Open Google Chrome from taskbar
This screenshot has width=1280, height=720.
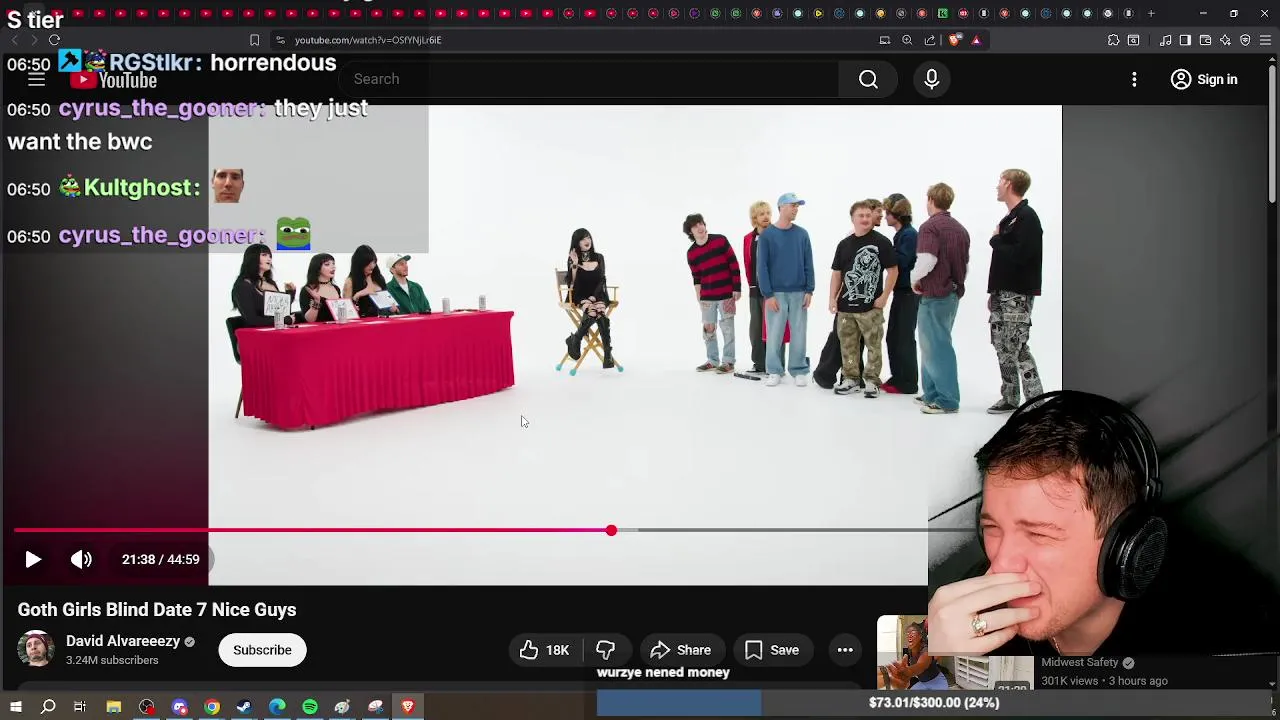click(212, 707)
